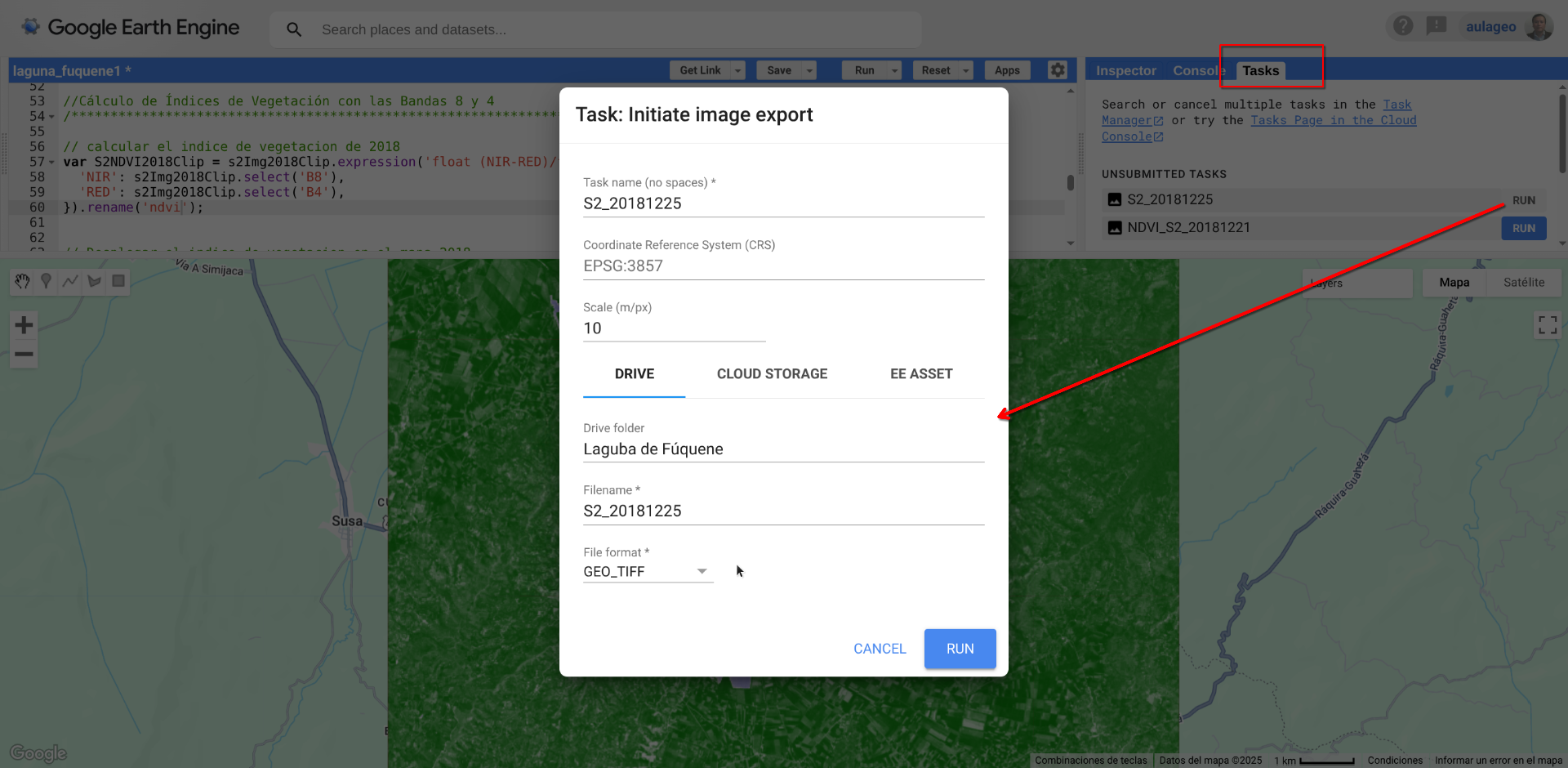
Task: Zoom in on the map
Action: point(24,325)
